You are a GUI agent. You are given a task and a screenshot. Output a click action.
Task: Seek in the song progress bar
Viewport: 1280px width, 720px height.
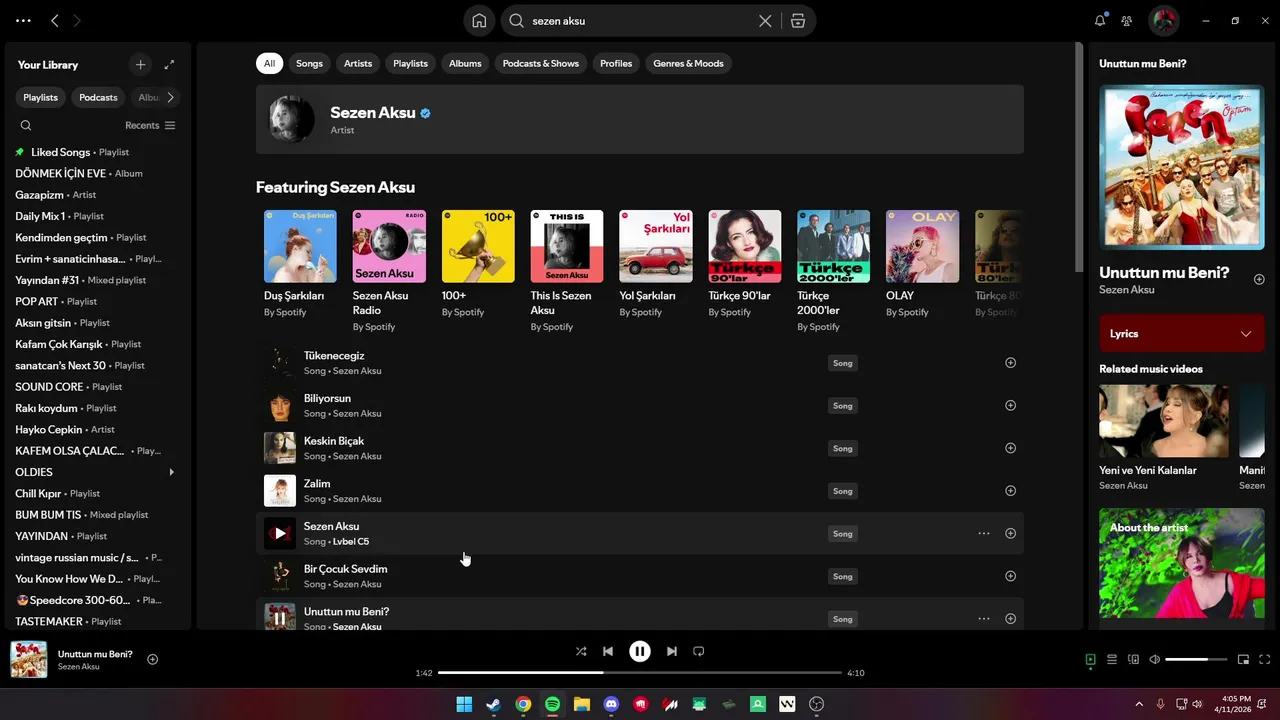coord(639,673)
